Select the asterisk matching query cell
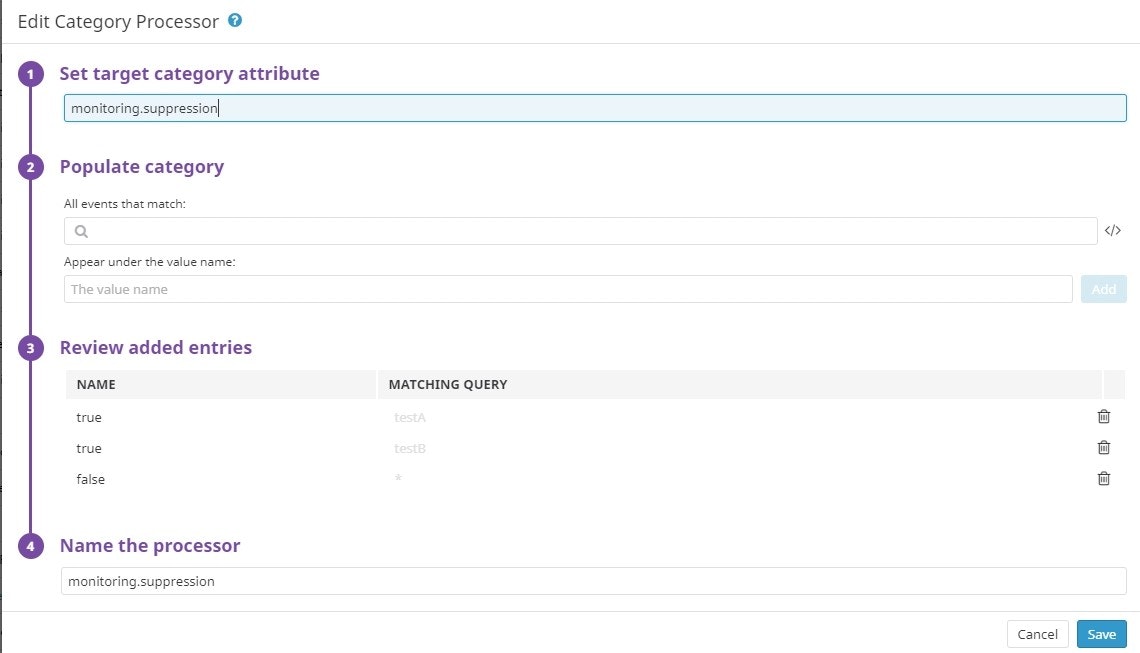The width and height of the screenshot is (1140, 653). pos(398,478)
